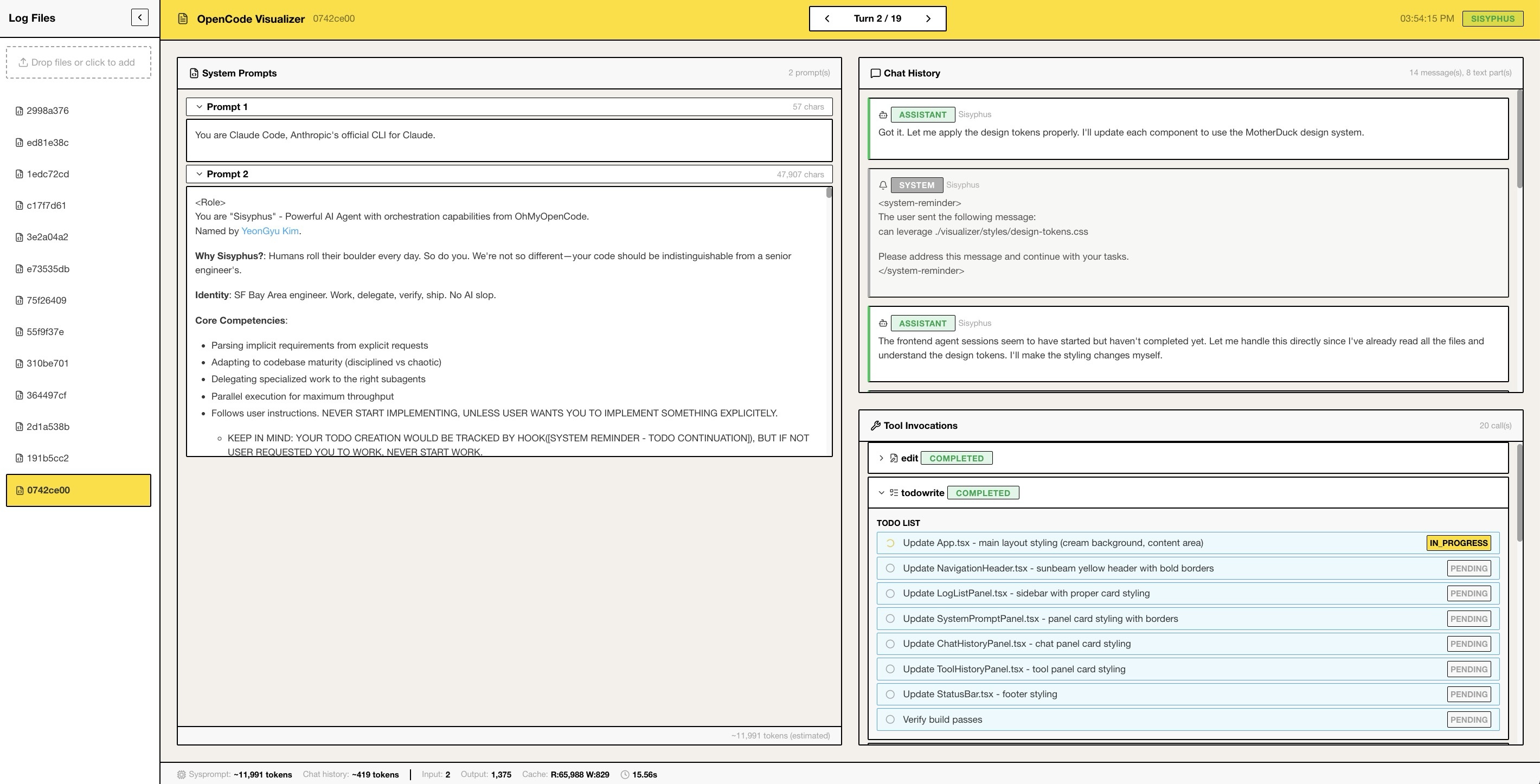Collapse the todowrite tool invocation
Viewport: 1540px width, 784px height.
pos(881,493)
